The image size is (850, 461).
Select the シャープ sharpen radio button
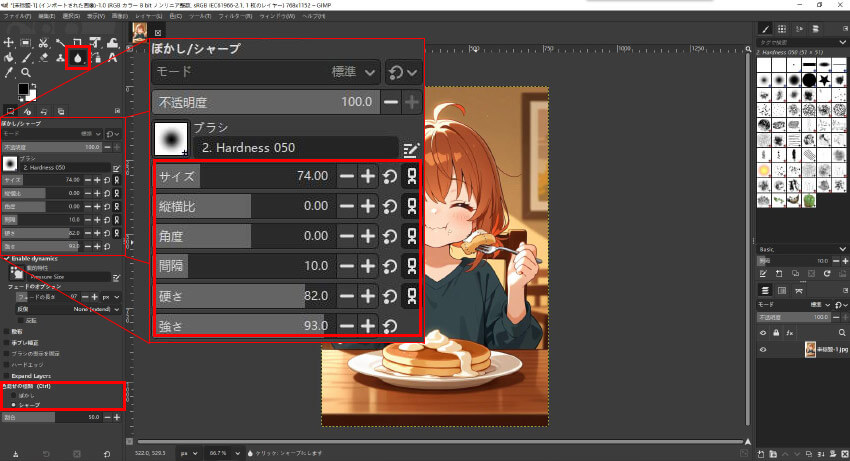pos(14,405)
